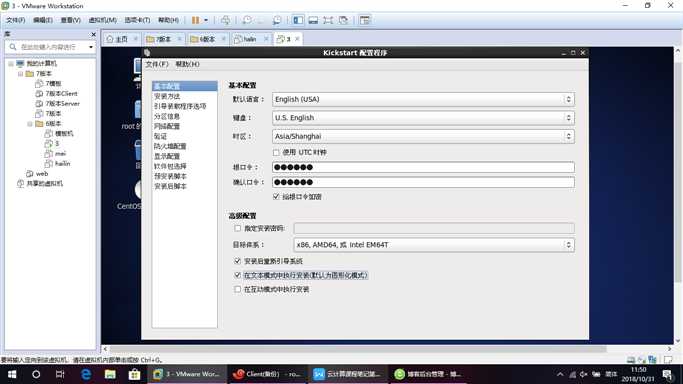Open File Explorer from the taskbar
Viewport: 683px width, 384px height.
click(x=110, y=374)
